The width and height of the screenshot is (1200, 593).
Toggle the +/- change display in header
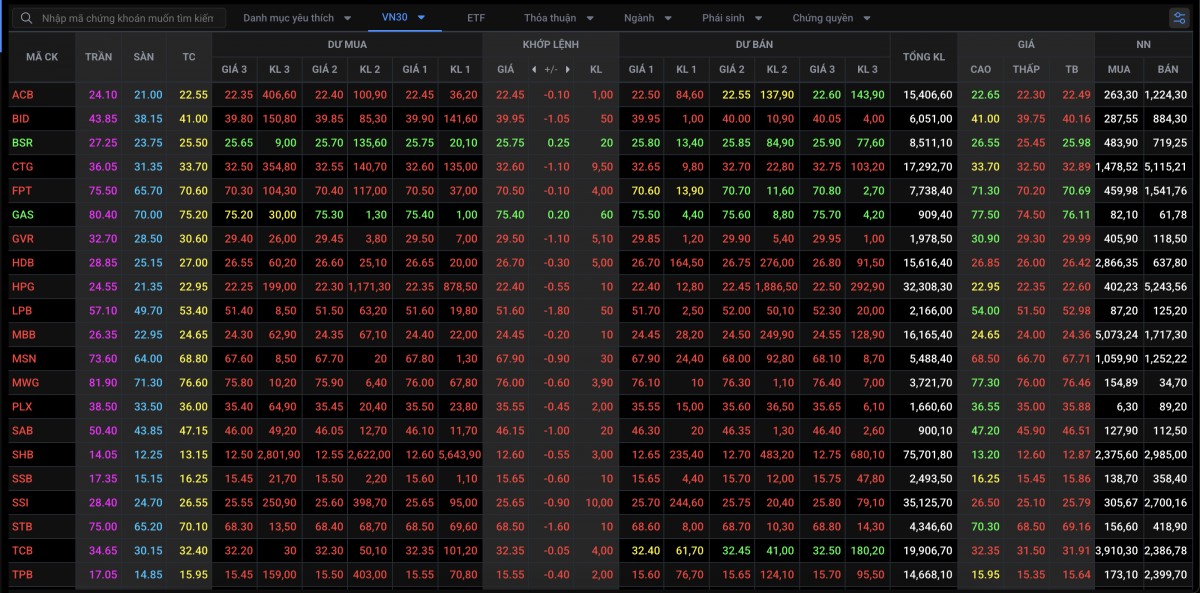(x=550, y=69)
